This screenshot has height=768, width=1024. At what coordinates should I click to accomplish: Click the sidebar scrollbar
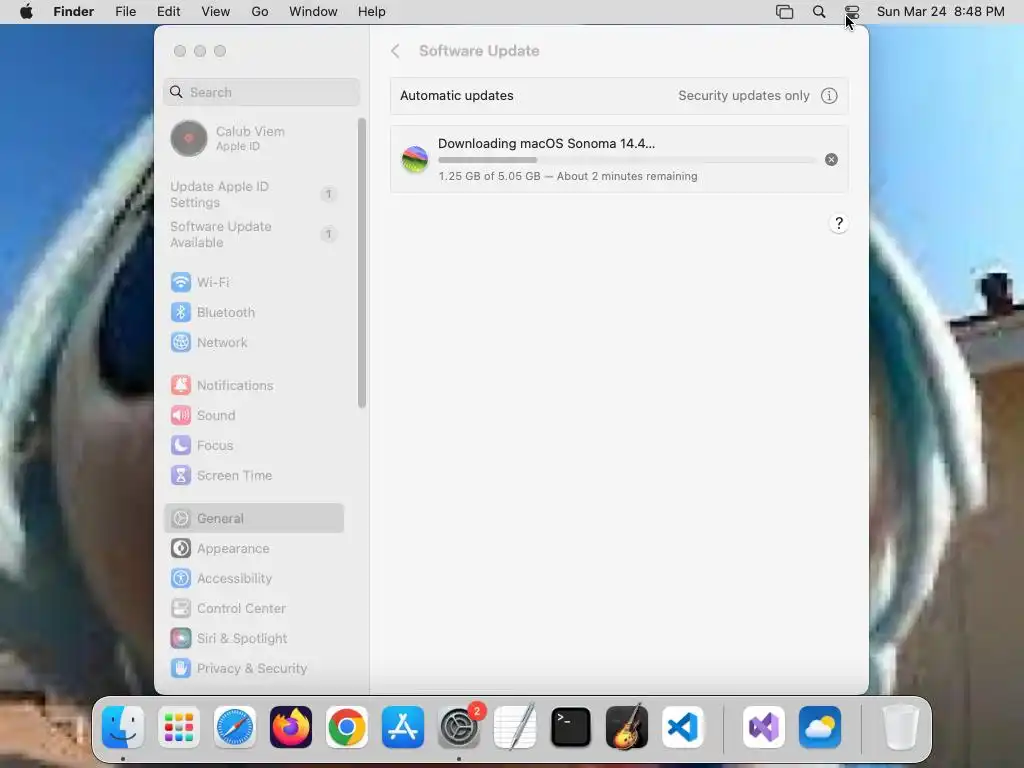pos(362,263)
